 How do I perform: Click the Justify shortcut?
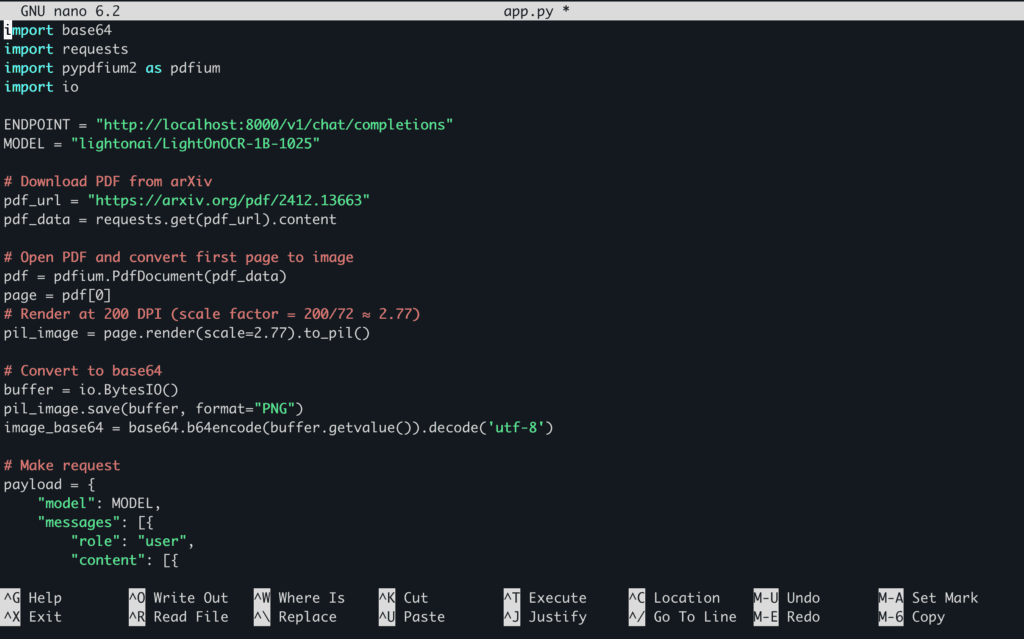point(557,617)
